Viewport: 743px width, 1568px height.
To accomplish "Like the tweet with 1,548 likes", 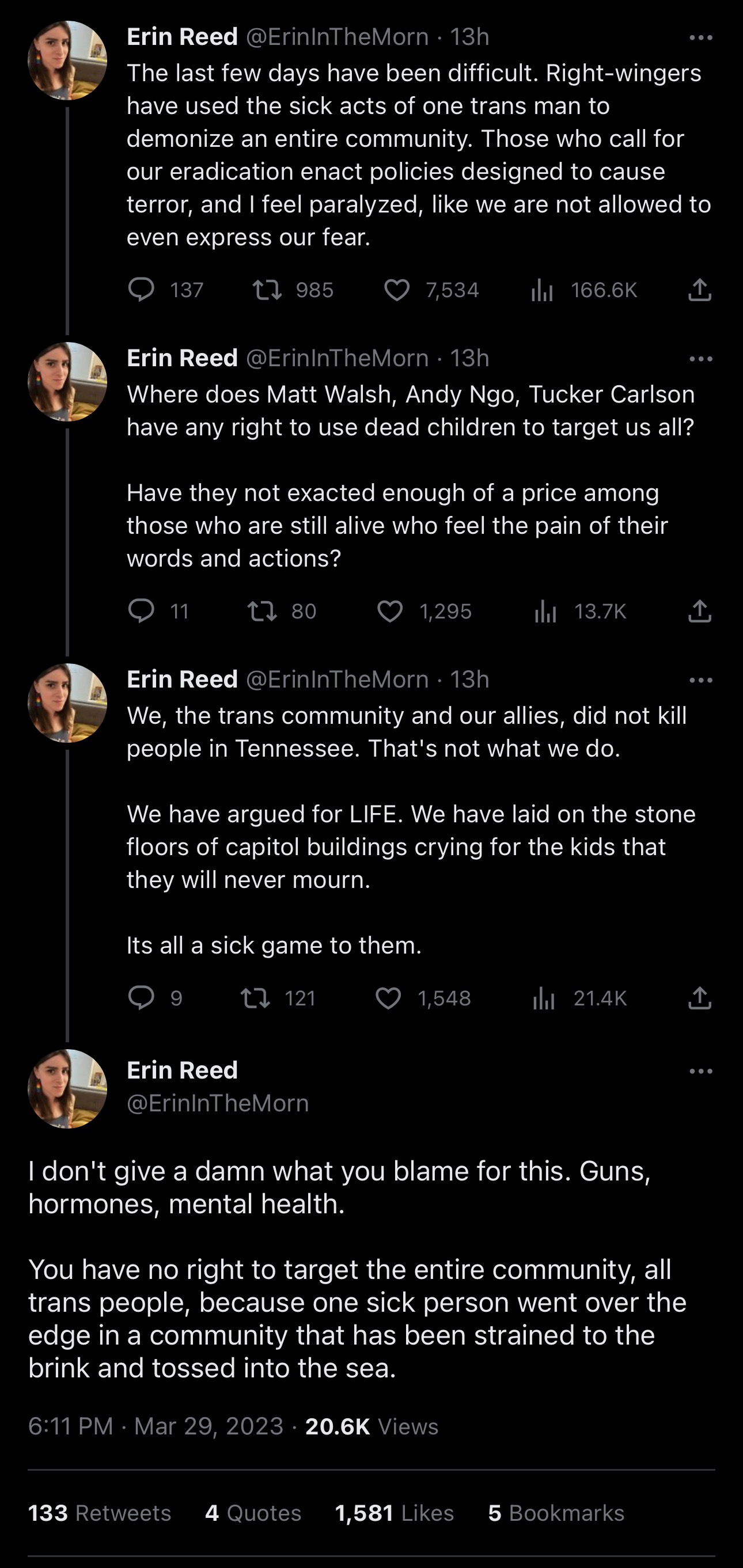I will pyautogui.click(x=389, y=998).
